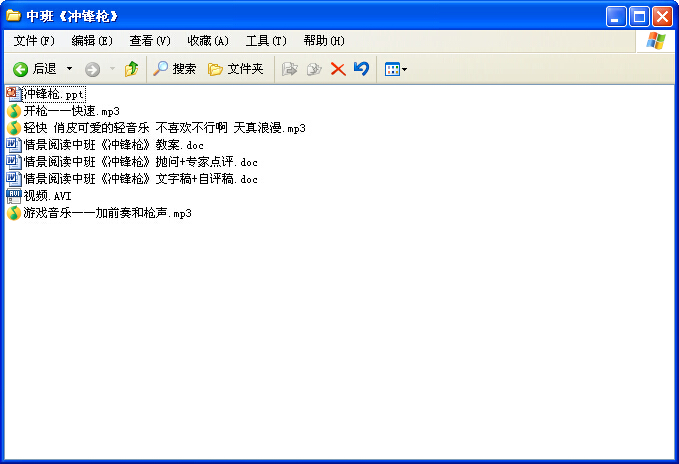
Task: Open the Back history dropdown arrow
Action: 69,69
